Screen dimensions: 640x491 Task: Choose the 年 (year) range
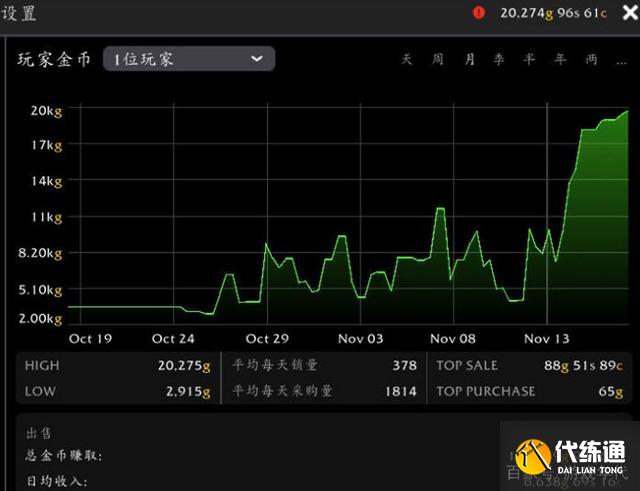click(560, 60)
